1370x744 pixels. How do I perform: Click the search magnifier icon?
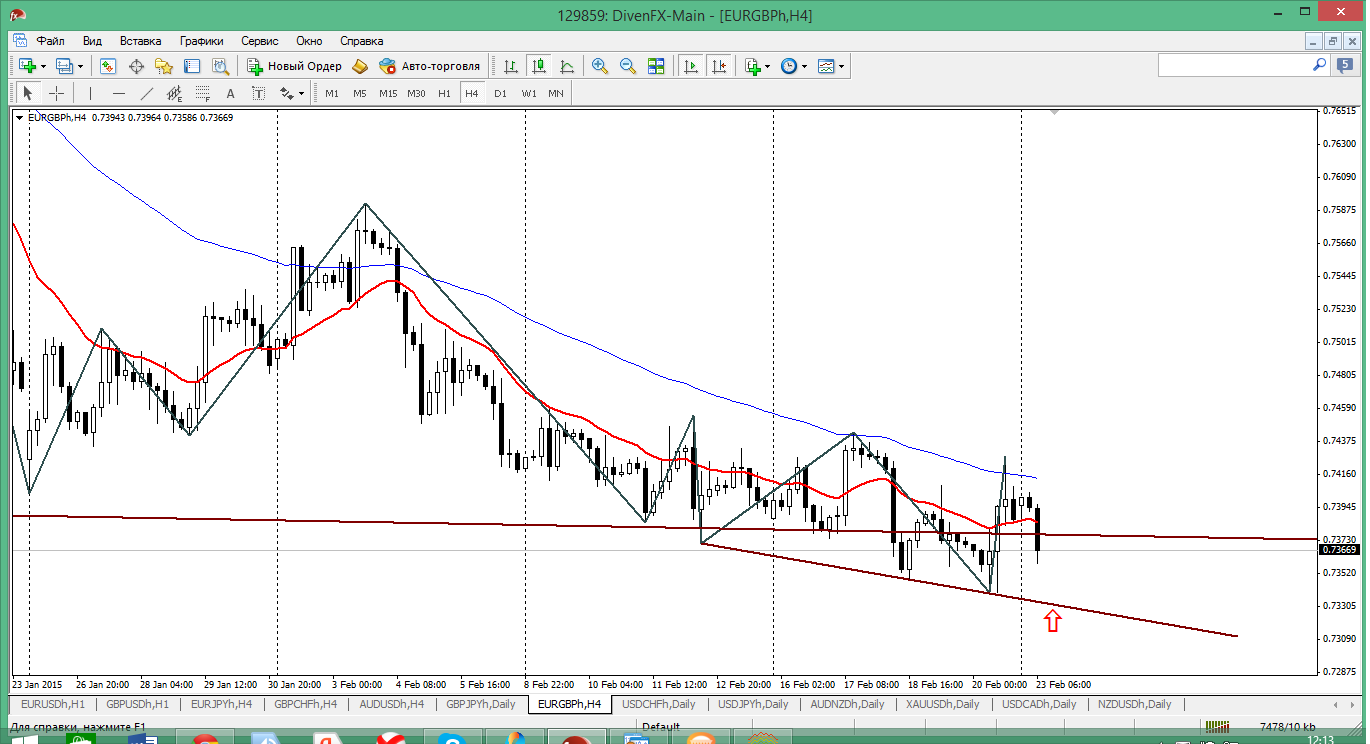[x=1320, y=65]
